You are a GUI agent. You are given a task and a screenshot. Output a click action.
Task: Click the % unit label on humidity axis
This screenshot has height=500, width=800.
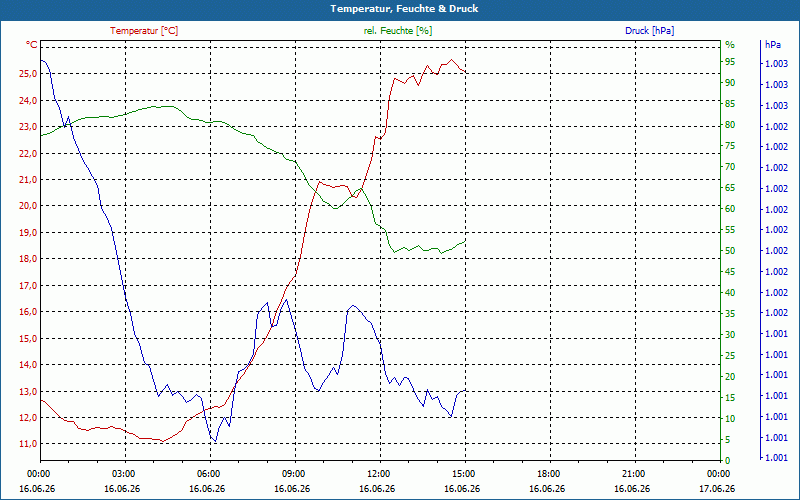point(730,45)
